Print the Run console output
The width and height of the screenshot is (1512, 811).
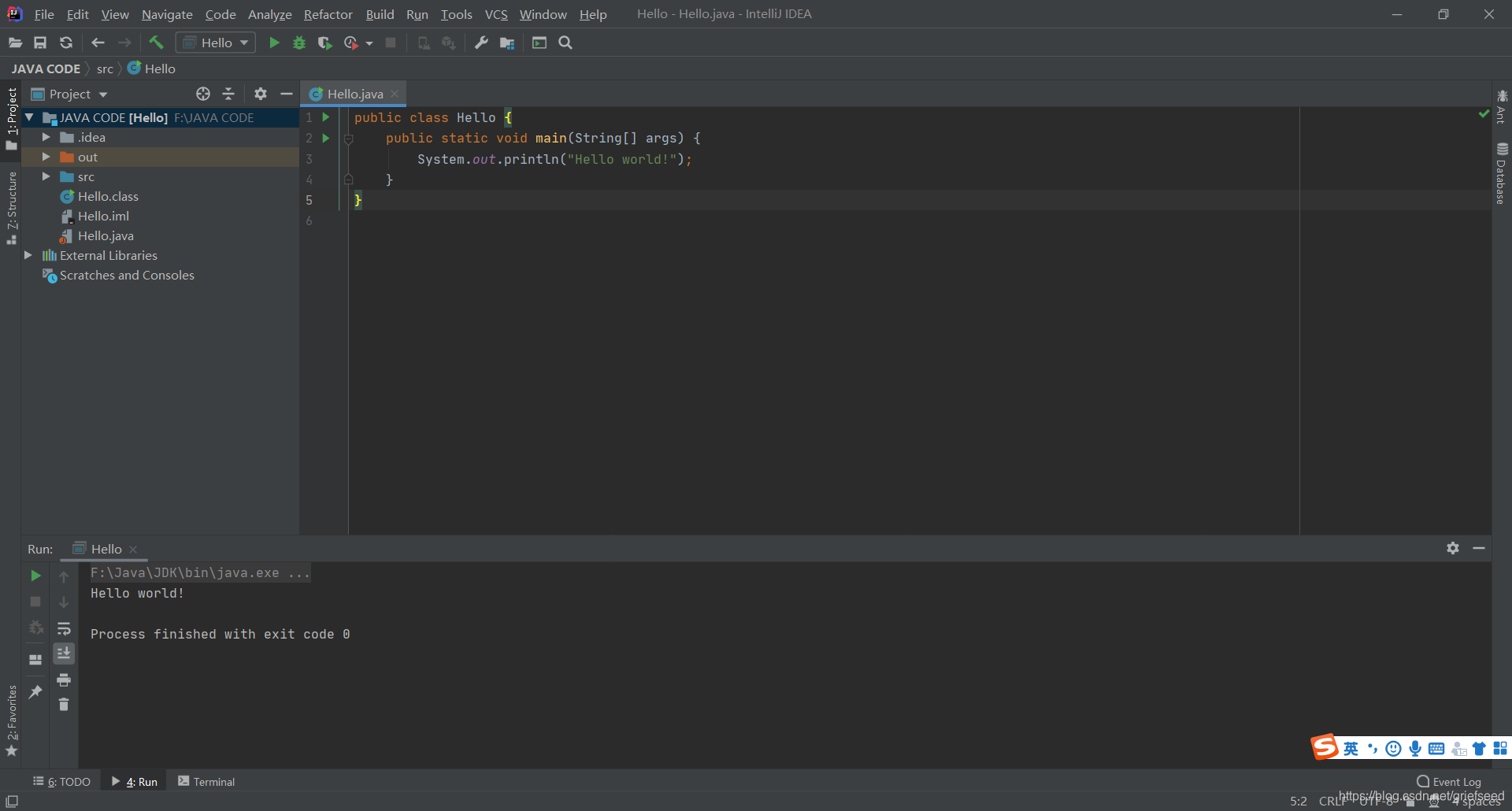tap(64, 680)
